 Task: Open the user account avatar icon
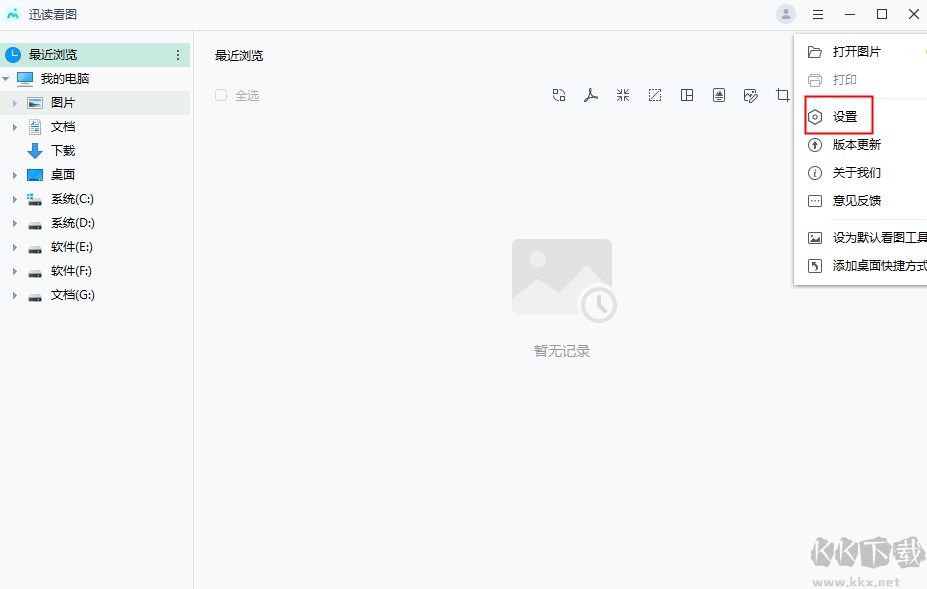pos(786,14)
